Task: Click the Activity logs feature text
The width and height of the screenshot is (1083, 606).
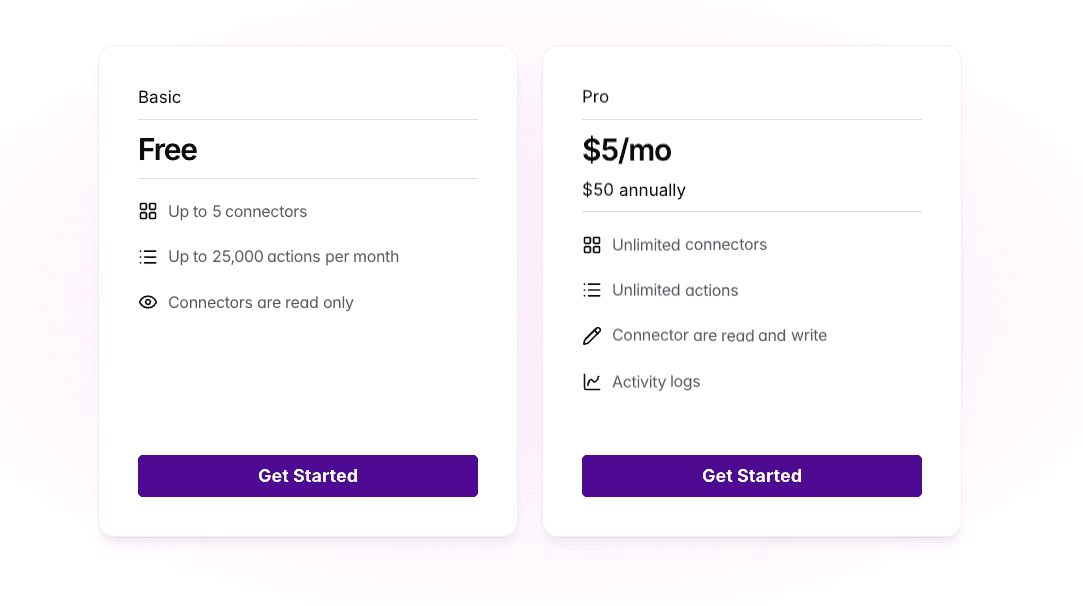Action: (656, 382)
